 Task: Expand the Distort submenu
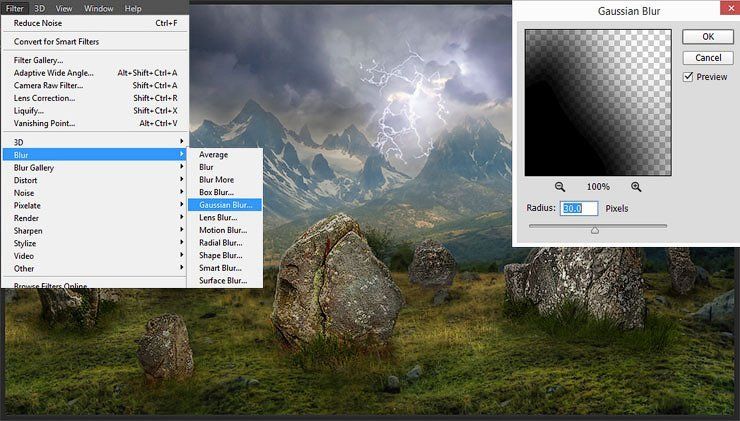[95, 180]
